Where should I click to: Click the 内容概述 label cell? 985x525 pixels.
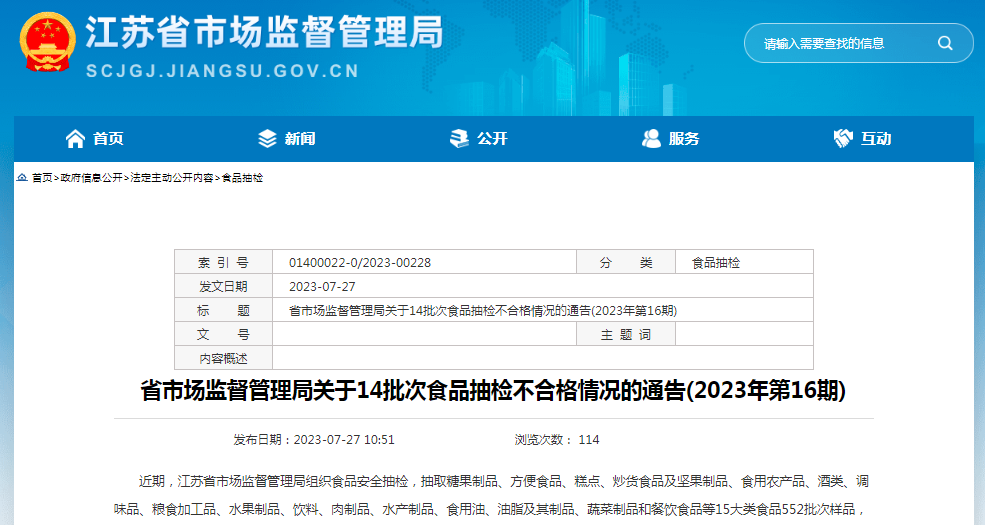[223, 358]
